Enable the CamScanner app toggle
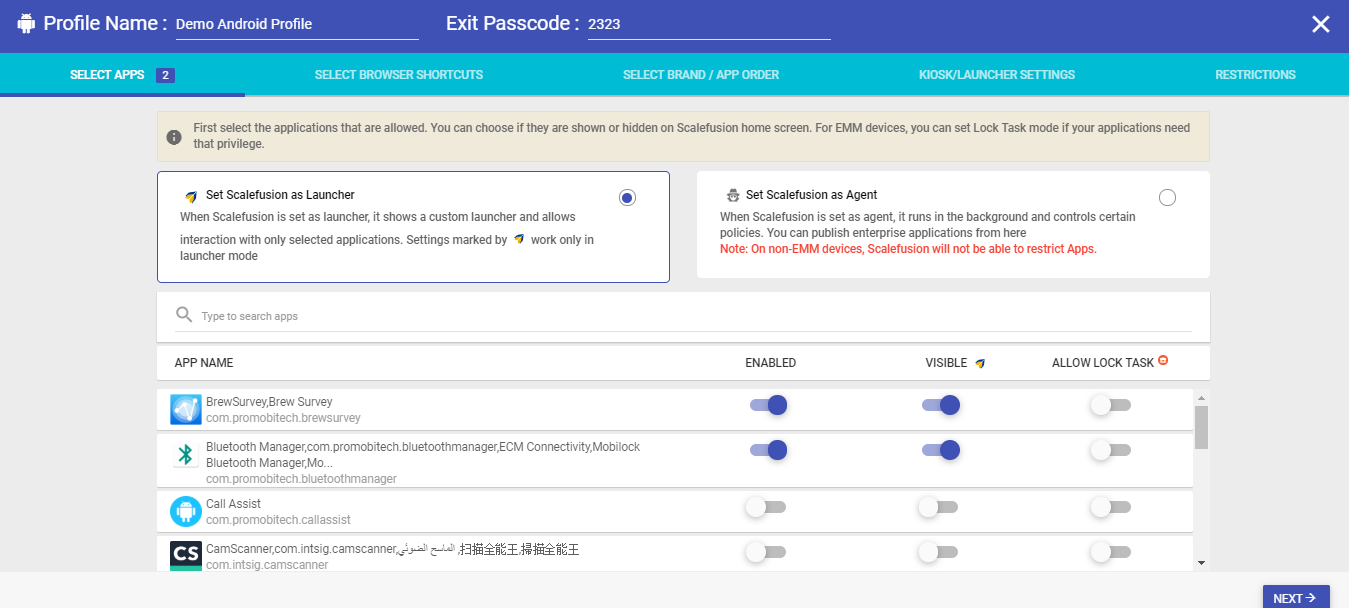Screen dimensions: 1349x608 pos(766,551)
